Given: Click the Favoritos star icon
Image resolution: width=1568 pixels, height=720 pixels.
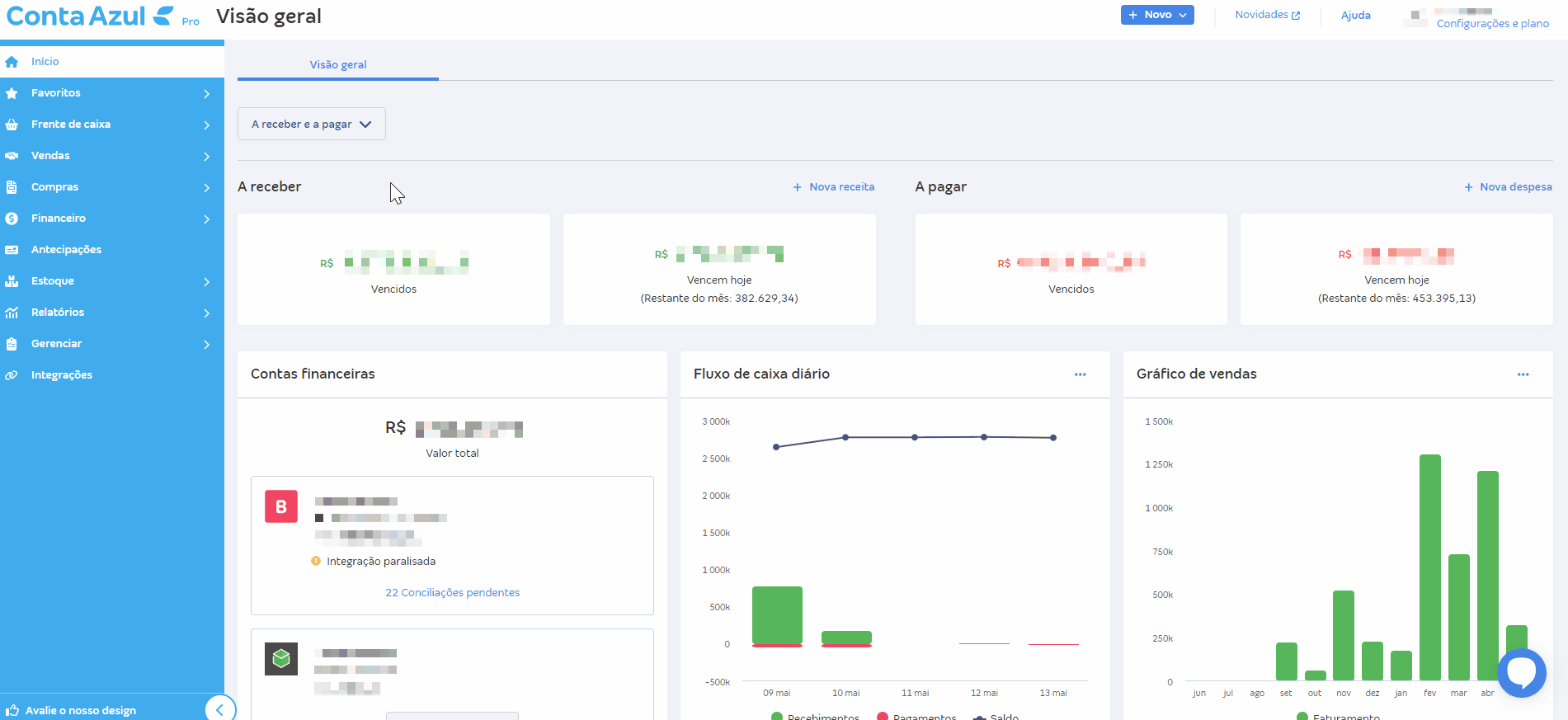Looking at the screenshot, I should click(12, 93).
